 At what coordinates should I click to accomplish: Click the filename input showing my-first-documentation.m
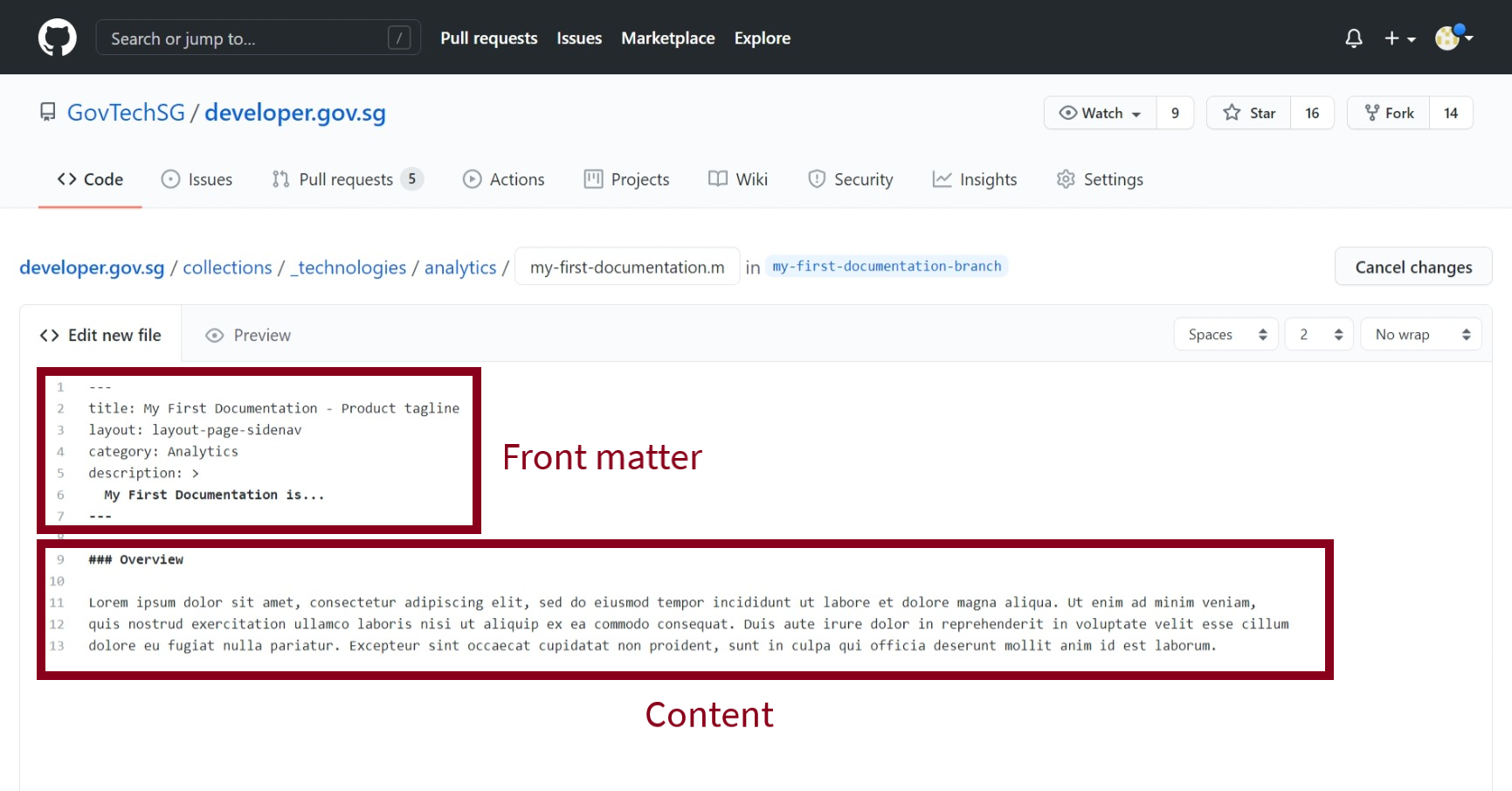click(626, 267)
